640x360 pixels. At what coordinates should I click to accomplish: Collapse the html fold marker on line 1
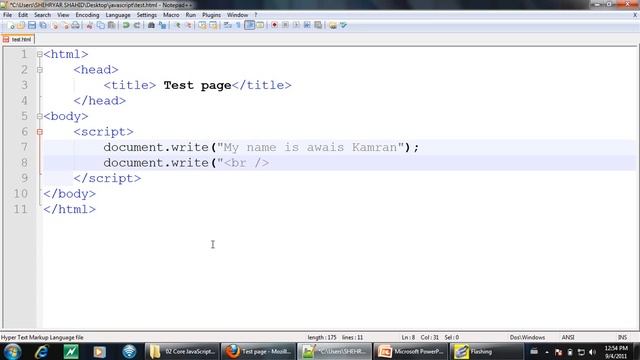point(40,54)
